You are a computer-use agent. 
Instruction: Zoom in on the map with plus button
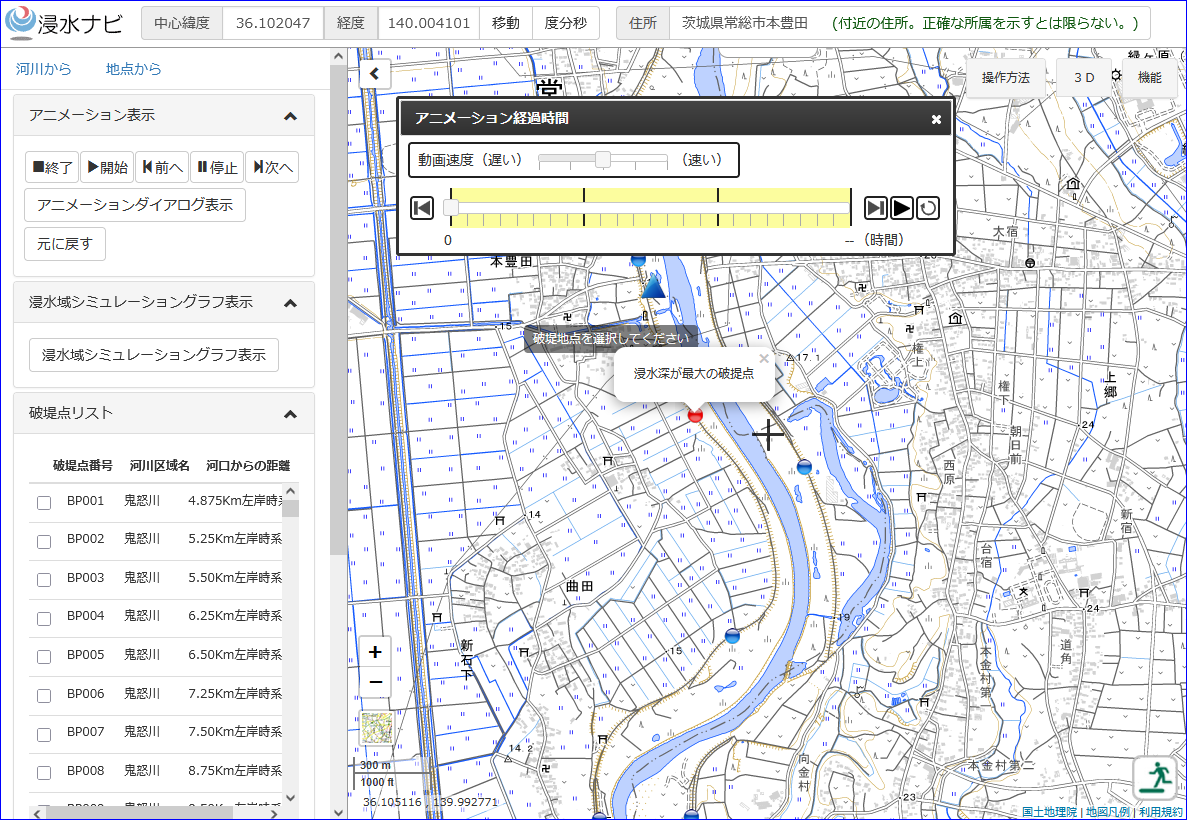click(375, 652)
